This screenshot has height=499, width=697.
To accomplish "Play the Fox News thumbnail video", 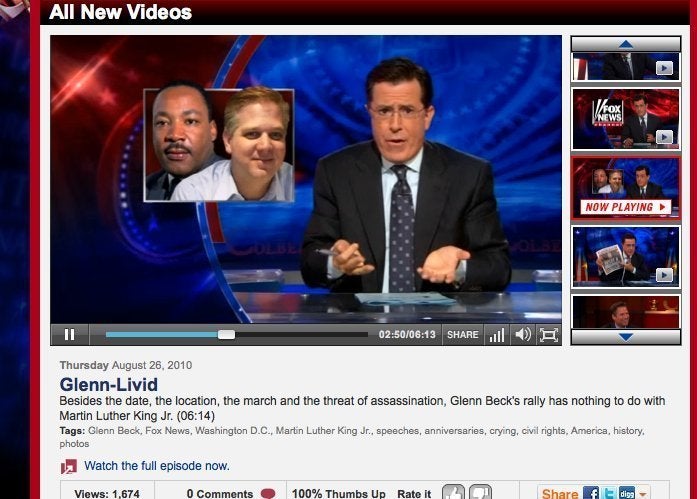I will click(x=625, y=119).
